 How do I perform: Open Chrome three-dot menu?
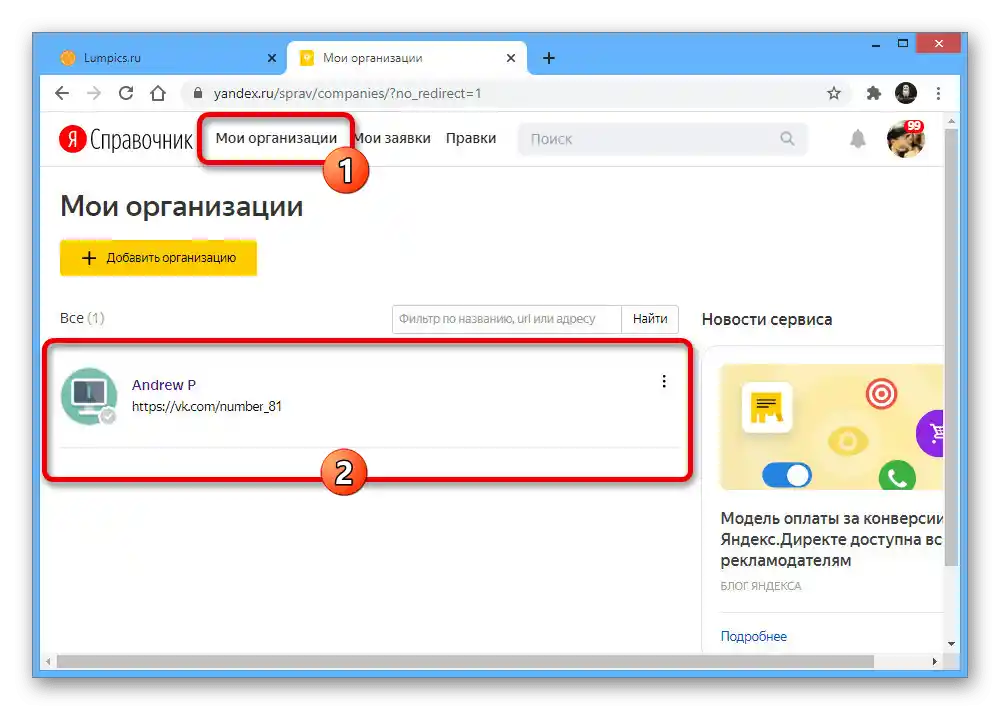938,93
